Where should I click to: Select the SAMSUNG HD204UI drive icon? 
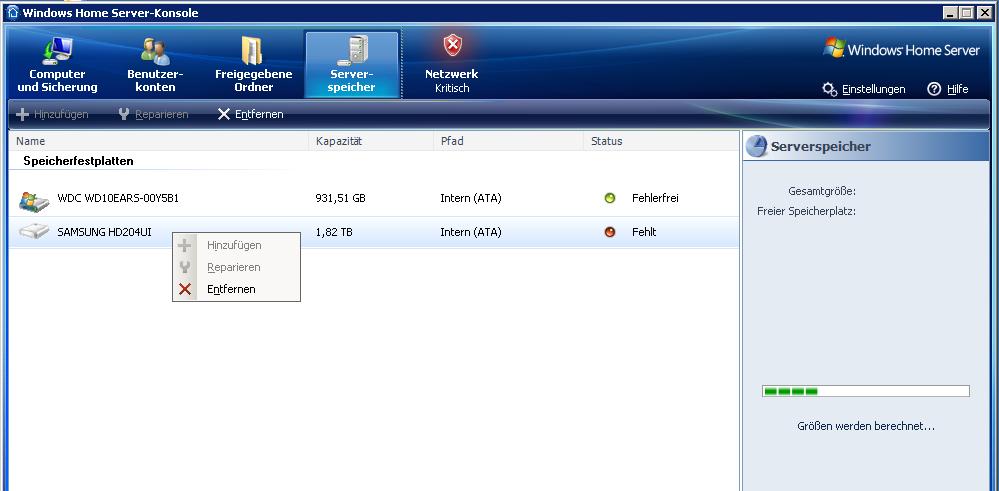(x=34, y=232)
